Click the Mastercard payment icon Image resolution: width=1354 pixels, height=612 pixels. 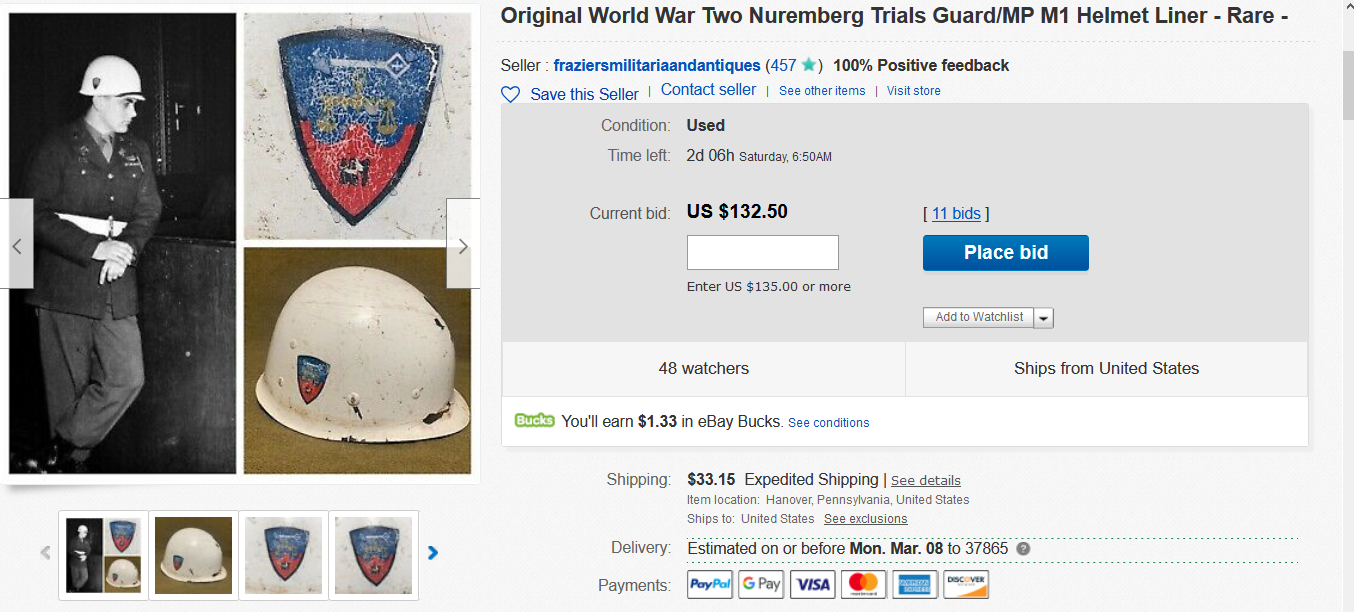[863, 584]
